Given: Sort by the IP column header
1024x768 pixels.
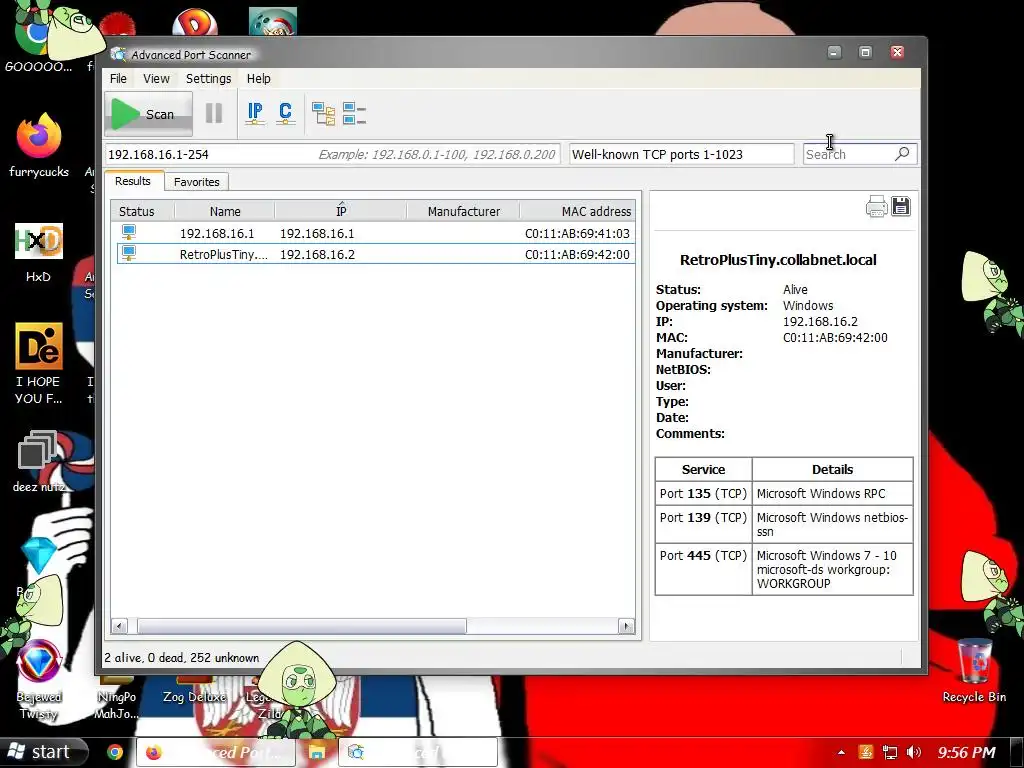Looking at the screenshot, I should click(341, 211).
